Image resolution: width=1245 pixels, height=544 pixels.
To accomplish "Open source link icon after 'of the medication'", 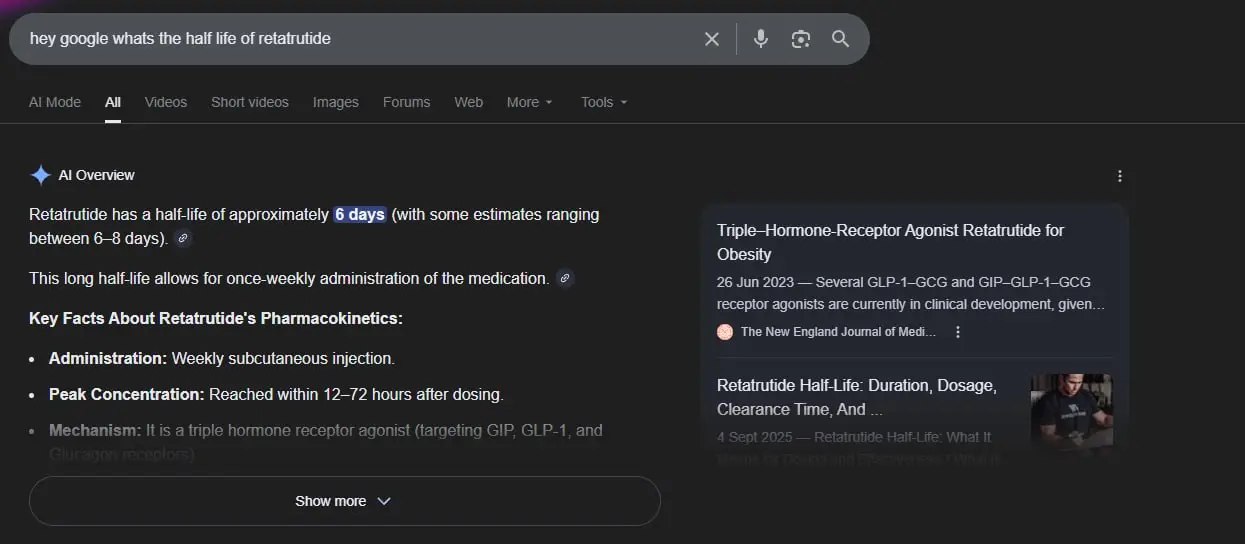I will tap(565, 278).
